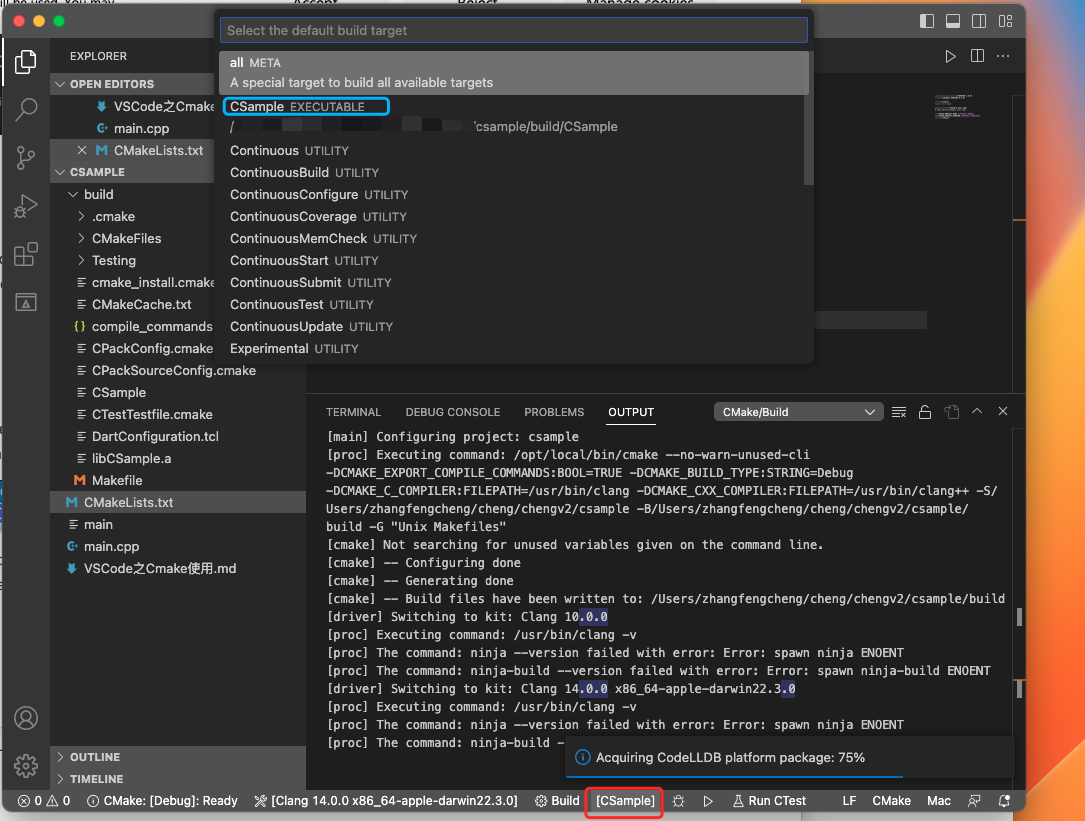The image size is (1085, 821).
Task: Open editor More Actions ellipsis
Action: click(1003, 56)
